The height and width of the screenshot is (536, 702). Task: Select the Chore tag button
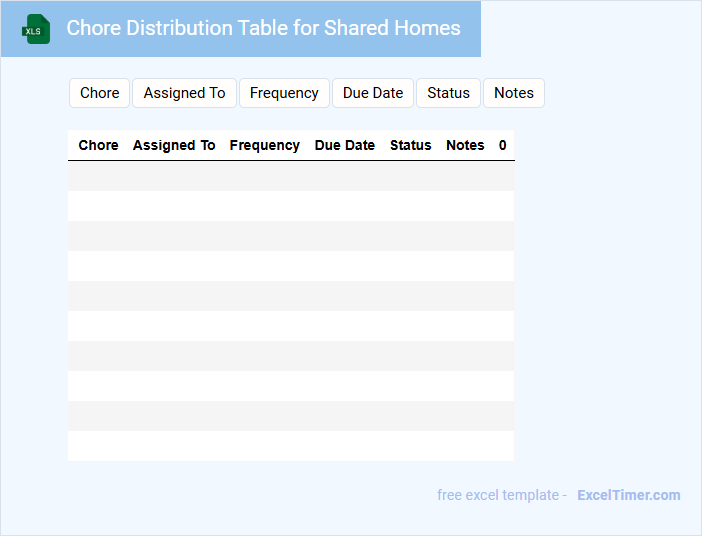pos(100,93)
